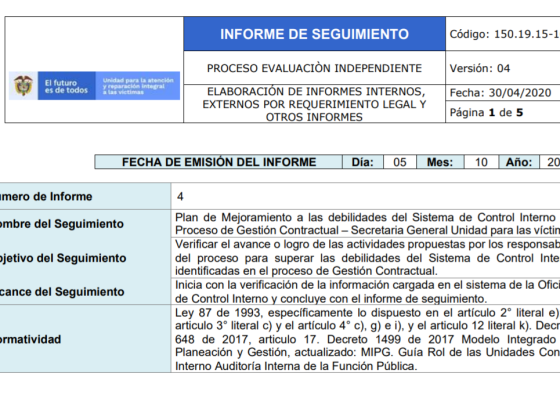Click 'Interno Auditoría Interna de la Función Pública' line
560x420 pixels.
point(296,366)
